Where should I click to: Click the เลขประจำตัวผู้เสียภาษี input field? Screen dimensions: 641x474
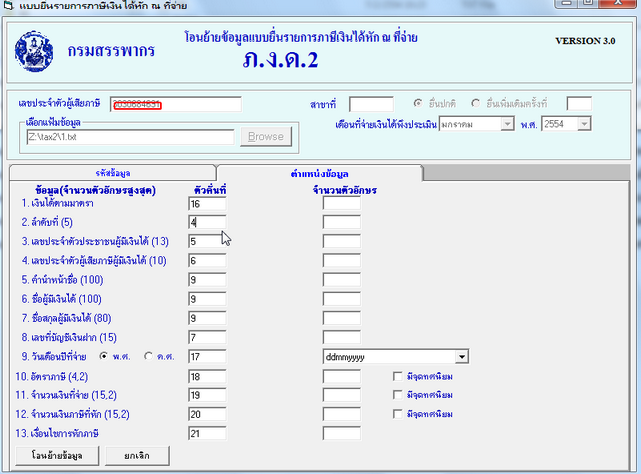pos(176,104)
